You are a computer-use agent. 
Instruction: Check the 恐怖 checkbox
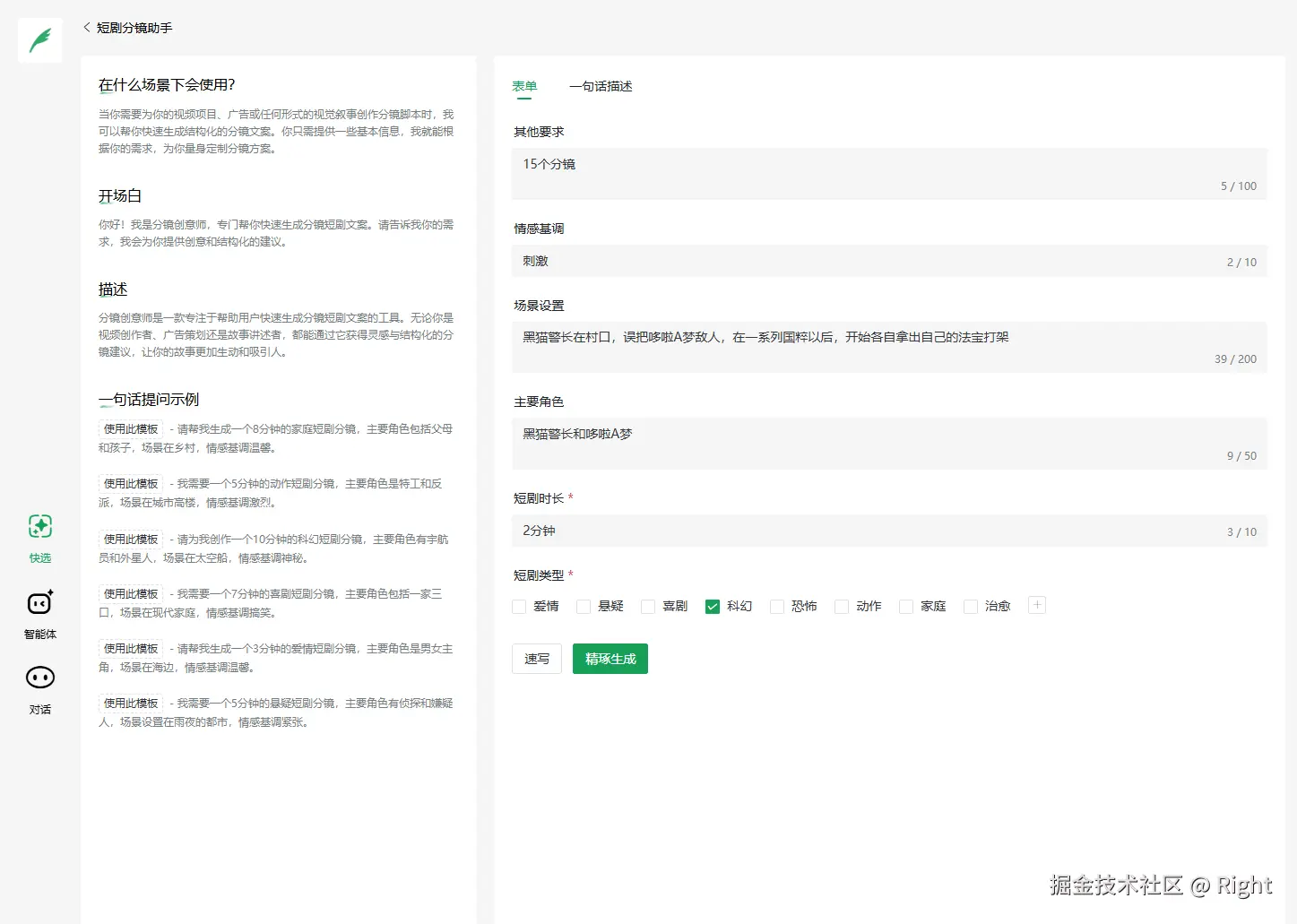point(777,607)
